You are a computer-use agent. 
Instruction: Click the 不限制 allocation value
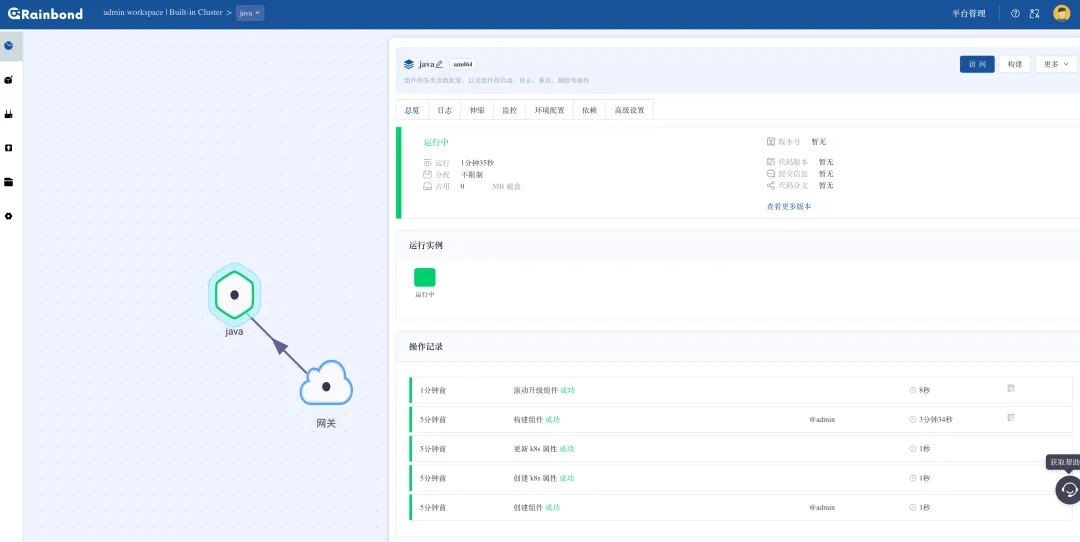(472, 175)
